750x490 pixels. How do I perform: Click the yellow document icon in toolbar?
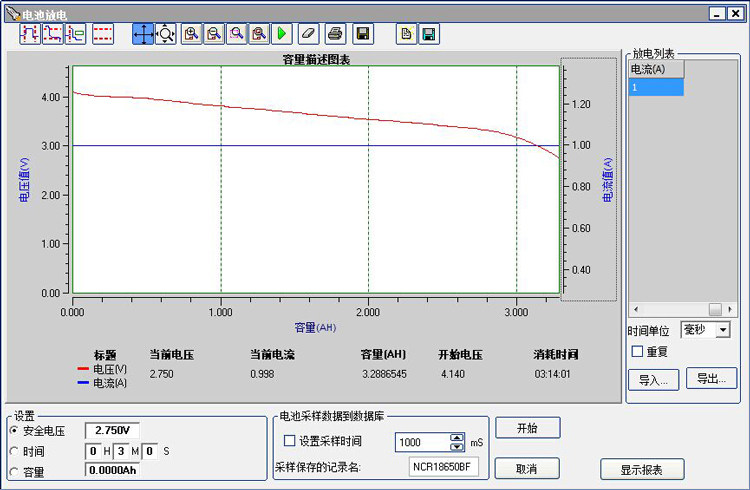click(406, 33)
